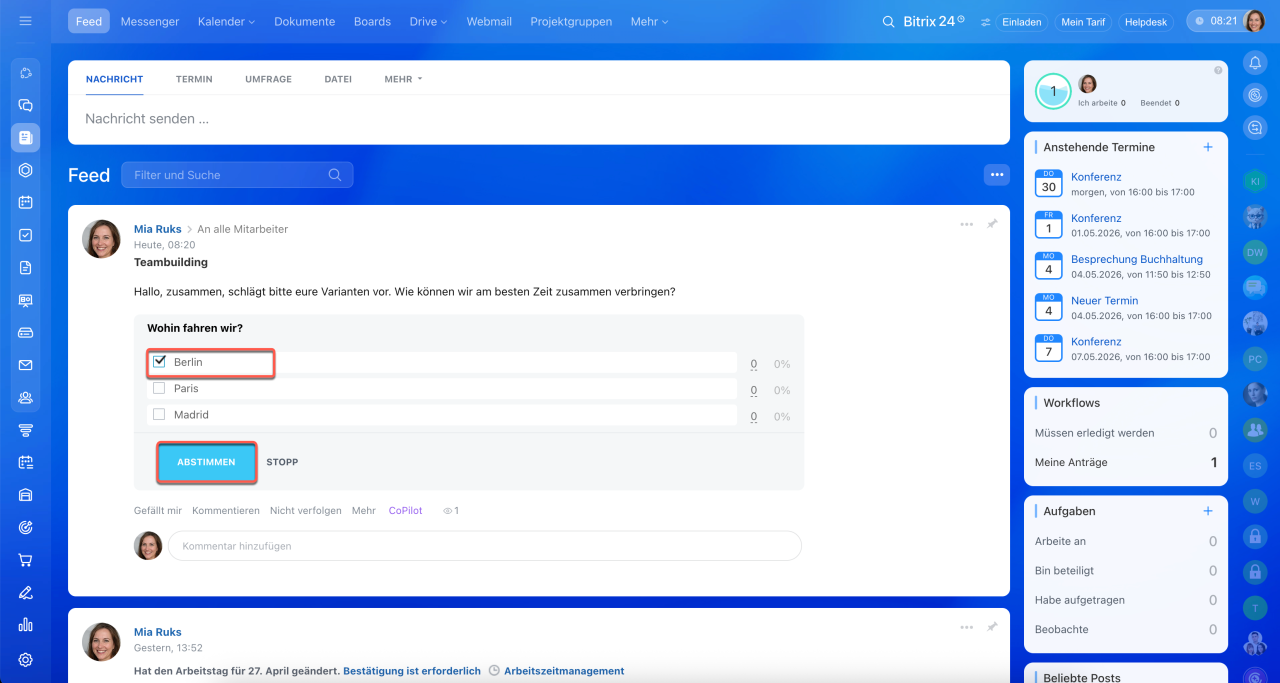Click the circular work time progress indicator
This screenshot has width=1280, height=683.
coord(1052,92)
